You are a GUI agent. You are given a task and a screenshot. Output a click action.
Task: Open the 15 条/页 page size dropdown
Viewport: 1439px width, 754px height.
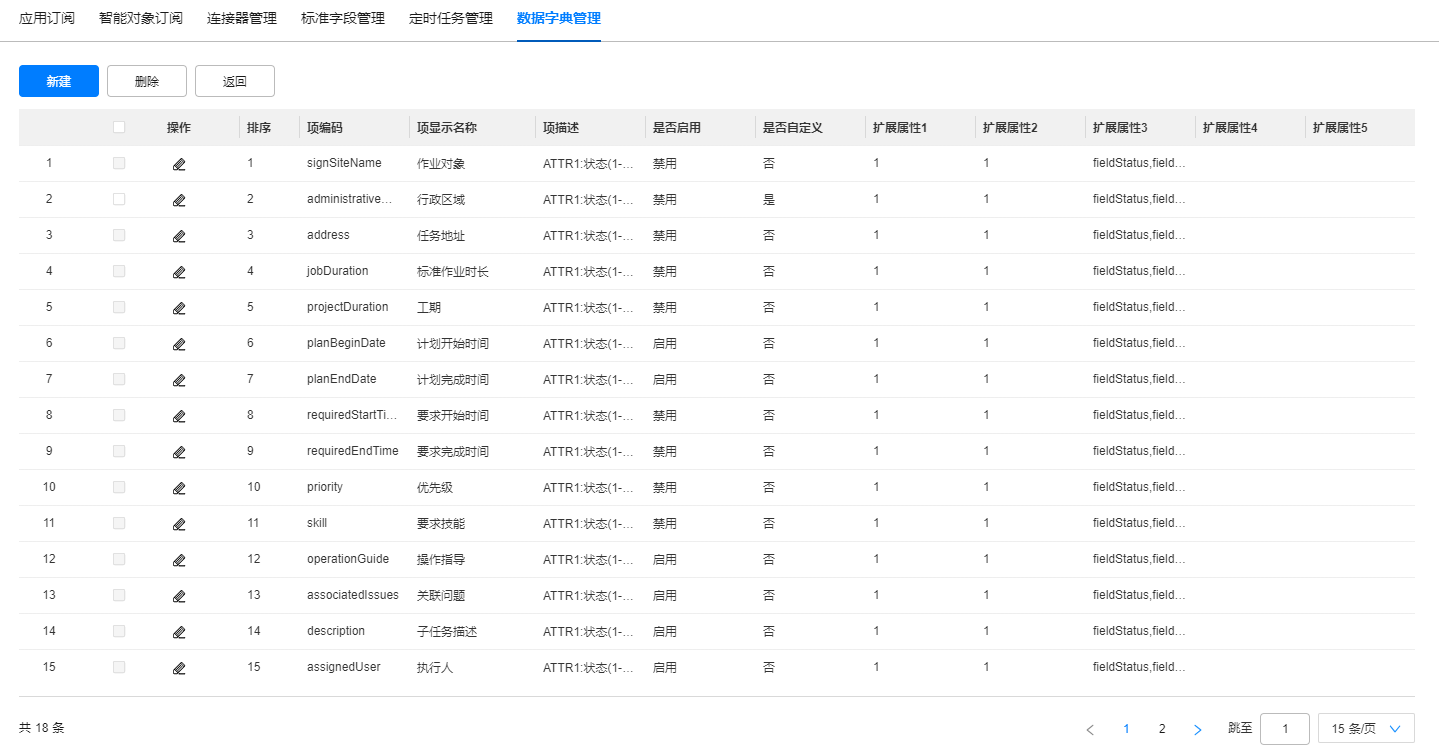tap(1366, 729)
